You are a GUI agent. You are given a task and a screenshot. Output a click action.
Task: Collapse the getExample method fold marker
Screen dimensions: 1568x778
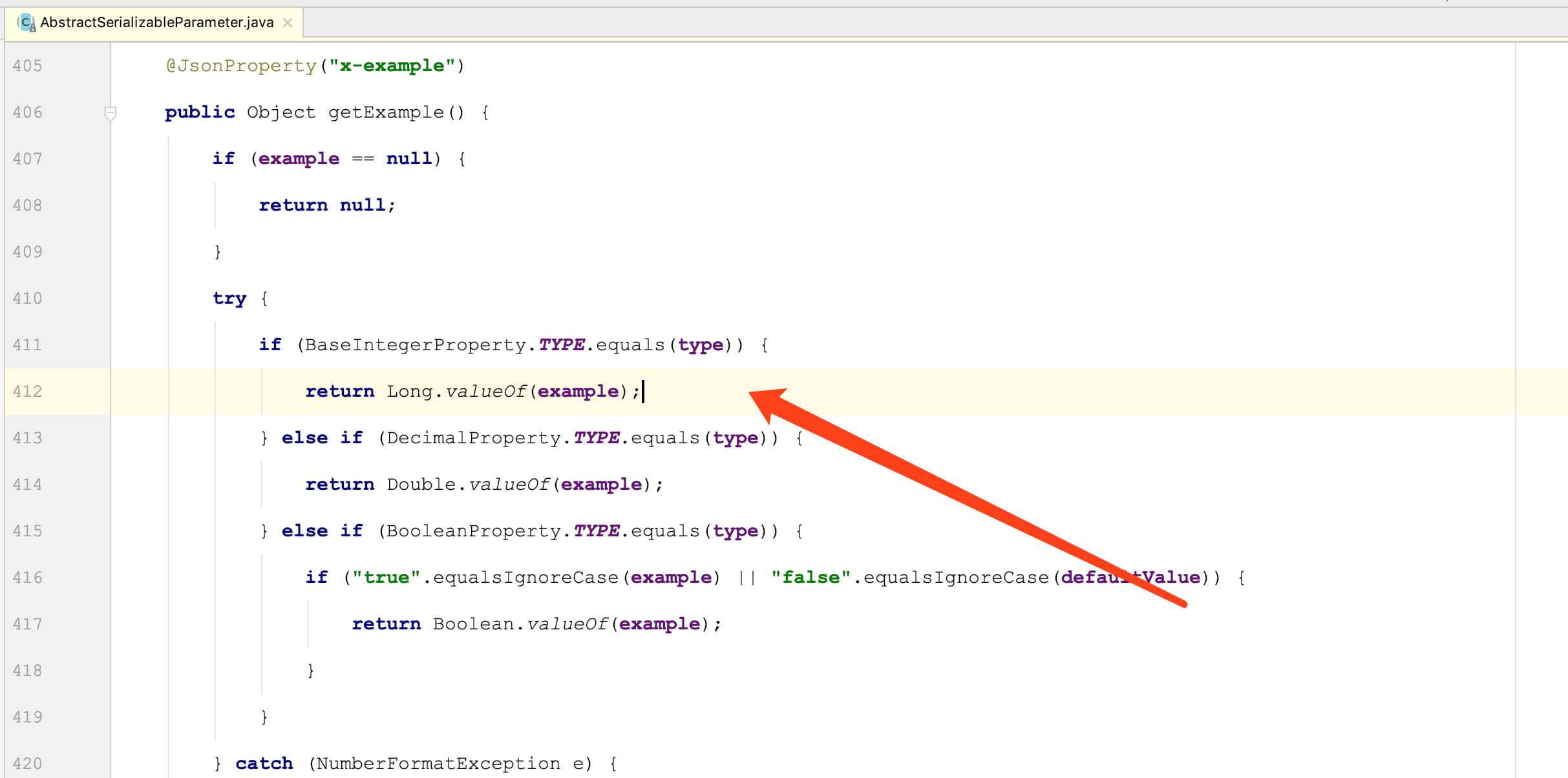[111, 113]
